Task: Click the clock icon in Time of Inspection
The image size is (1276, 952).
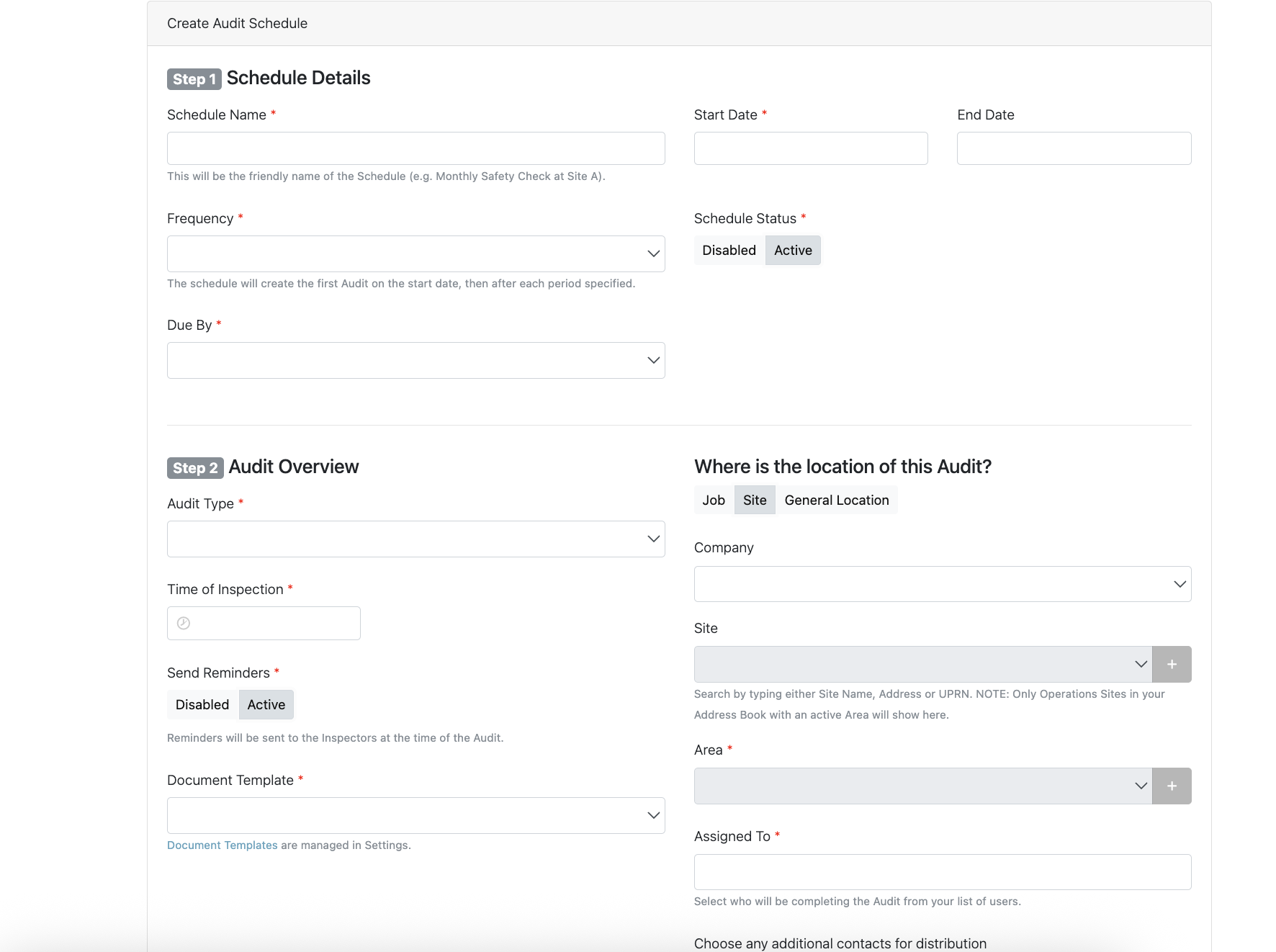Action: (x=184, y=623)
